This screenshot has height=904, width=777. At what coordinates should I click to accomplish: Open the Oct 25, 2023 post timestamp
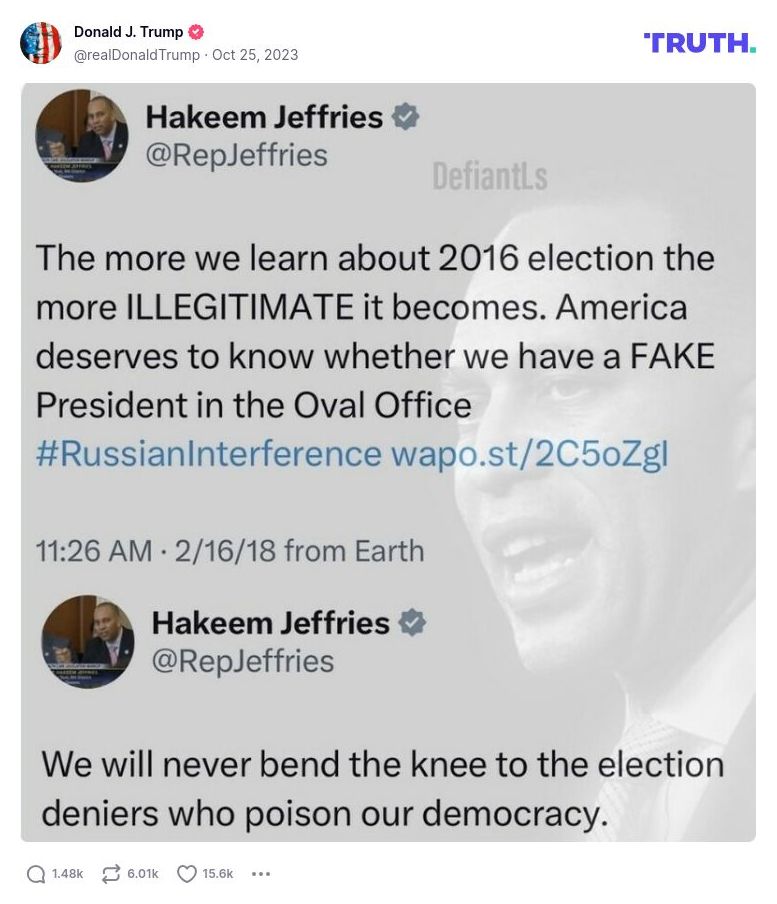(x=255, y=55)
